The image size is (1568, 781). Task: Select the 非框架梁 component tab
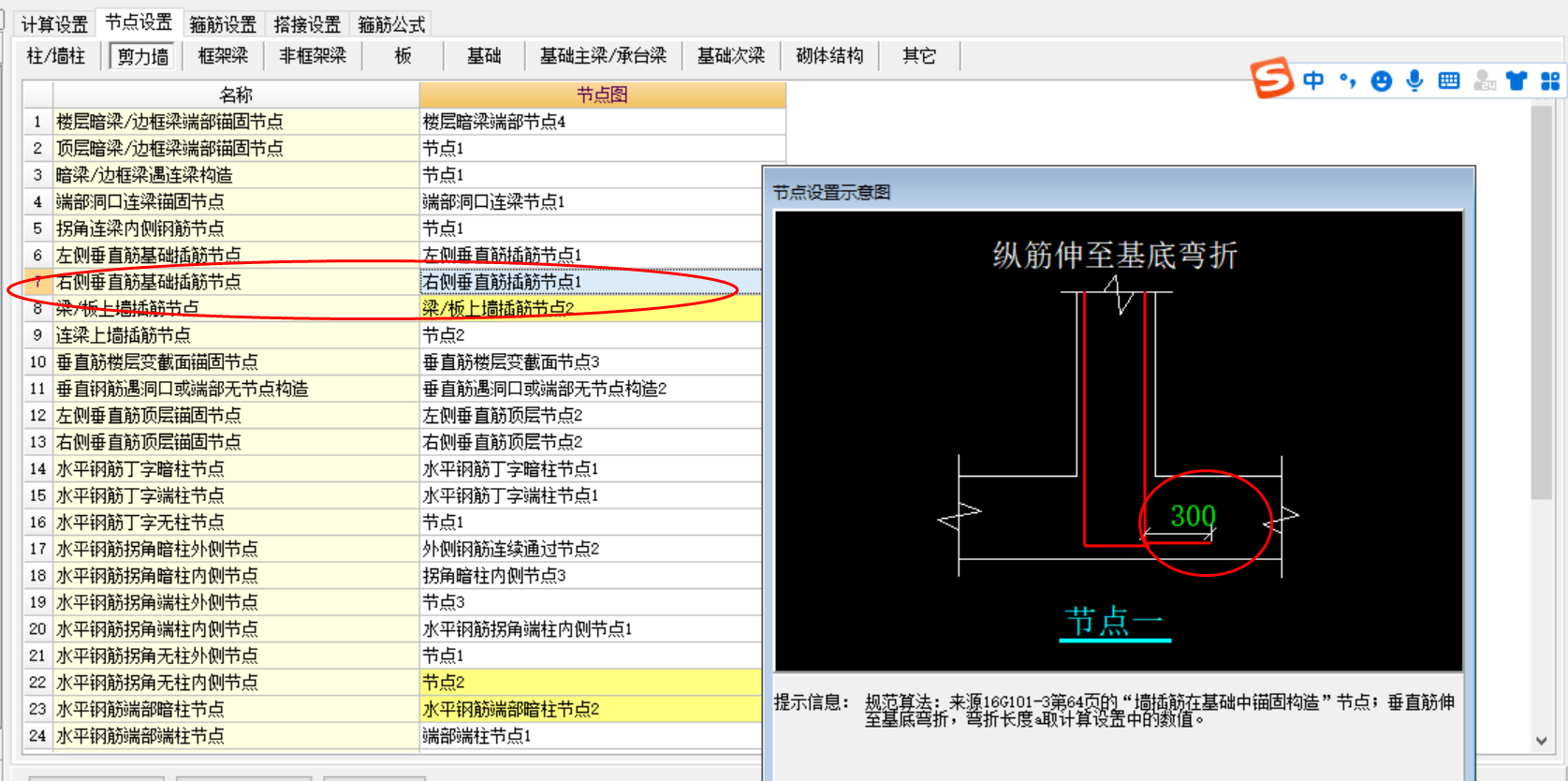click(x=313, y=56)
